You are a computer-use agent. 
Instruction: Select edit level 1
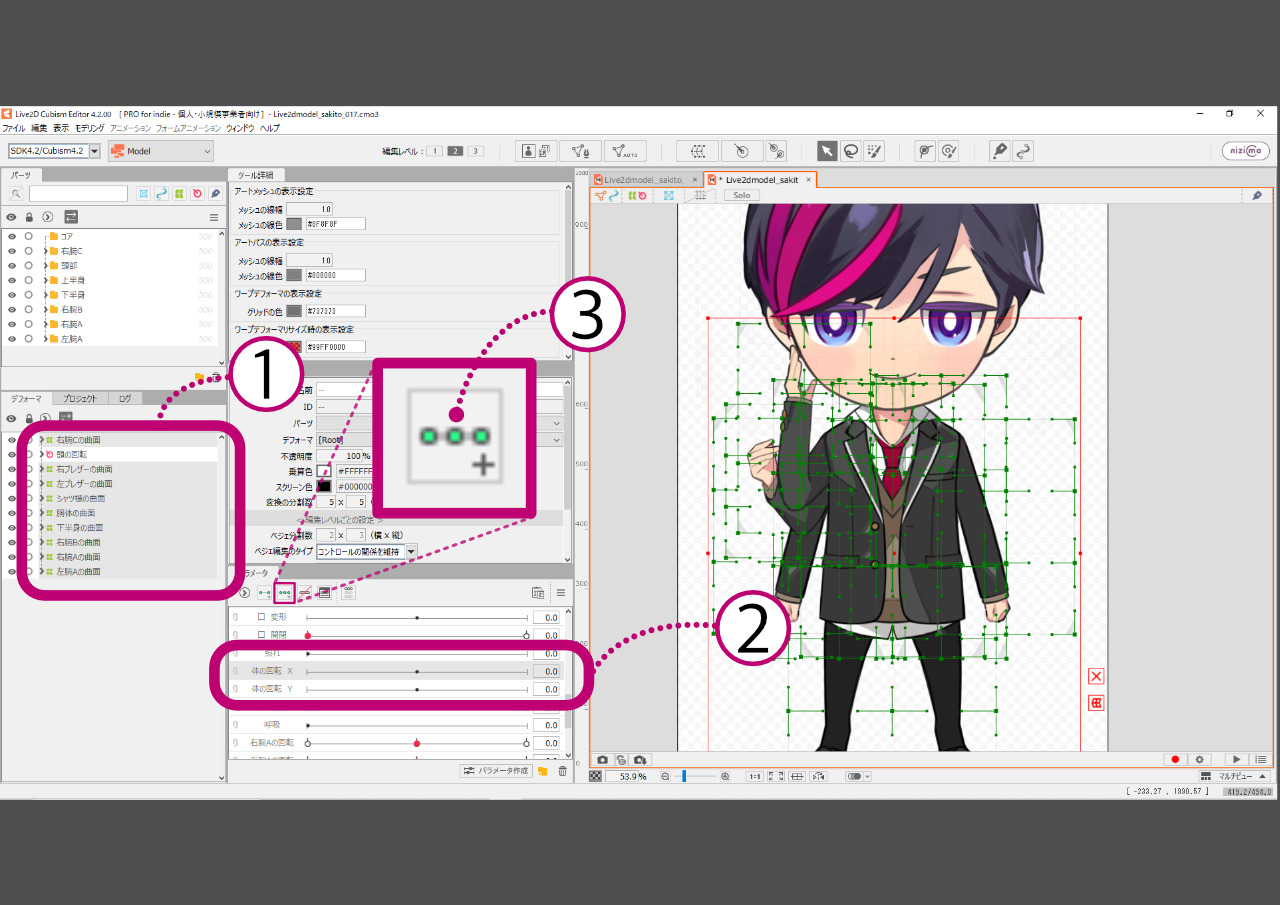435,151
